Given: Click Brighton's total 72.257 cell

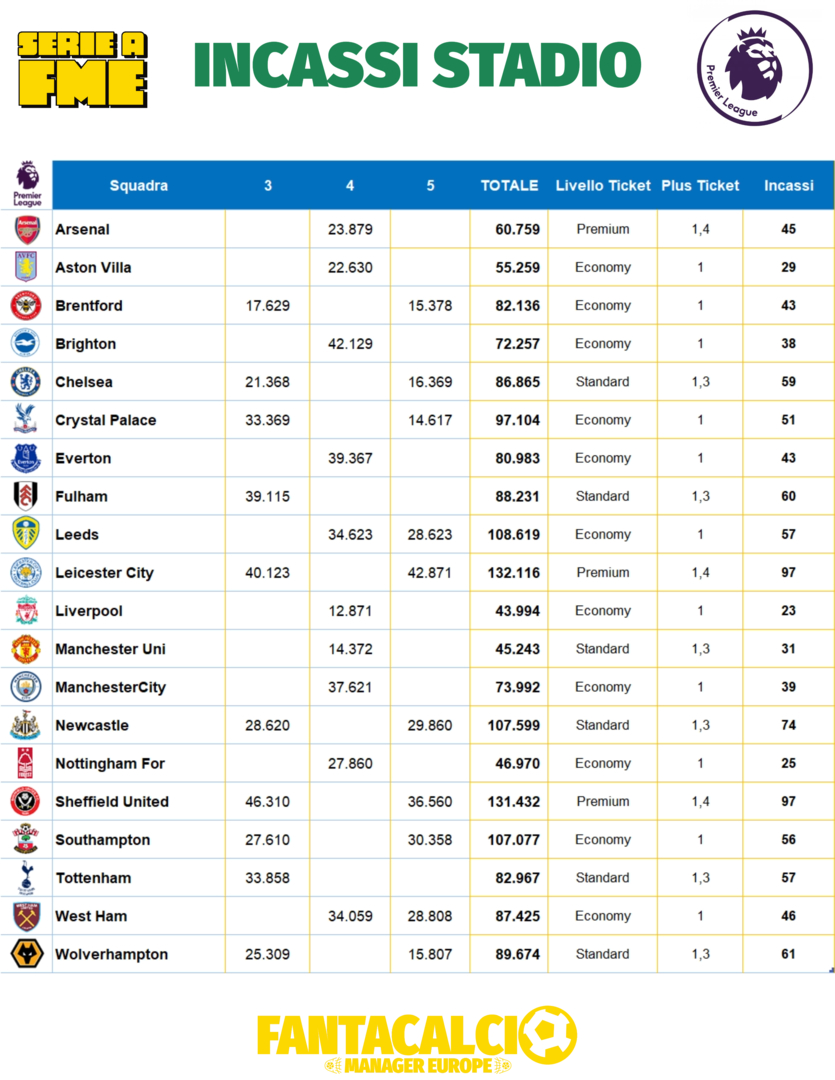Looking at the screenshot, I should point(517,344).
